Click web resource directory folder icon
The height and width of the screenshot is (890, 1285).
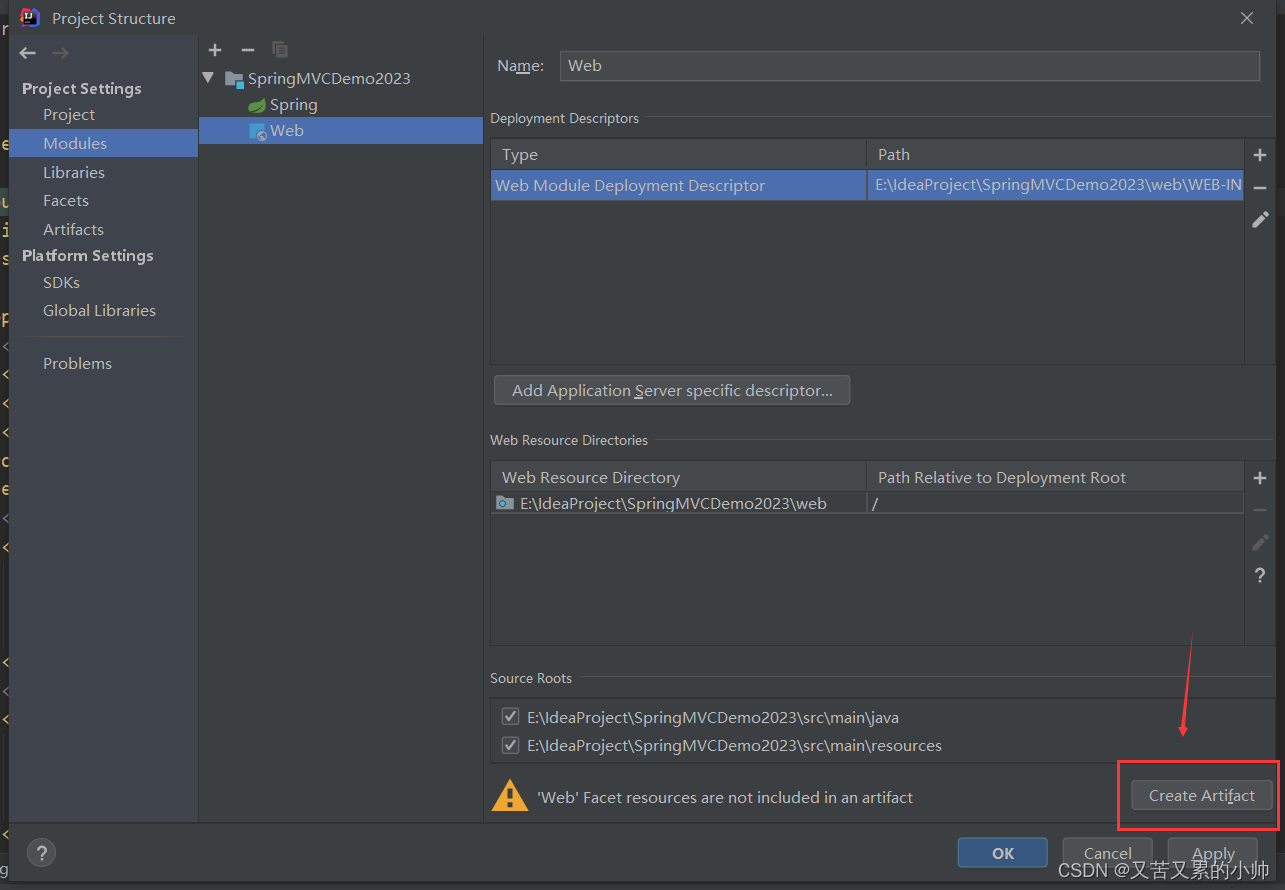506,503
